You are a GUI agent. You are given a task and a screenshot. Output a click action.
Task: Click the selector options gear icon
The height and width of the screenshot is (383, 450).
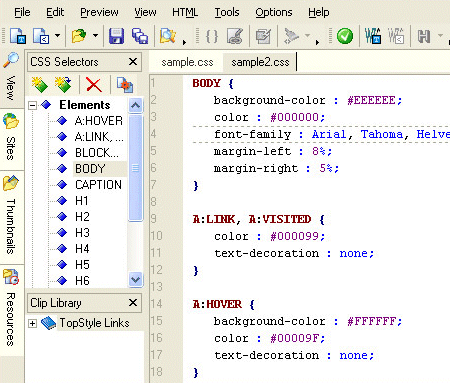(x=125, y=85)
